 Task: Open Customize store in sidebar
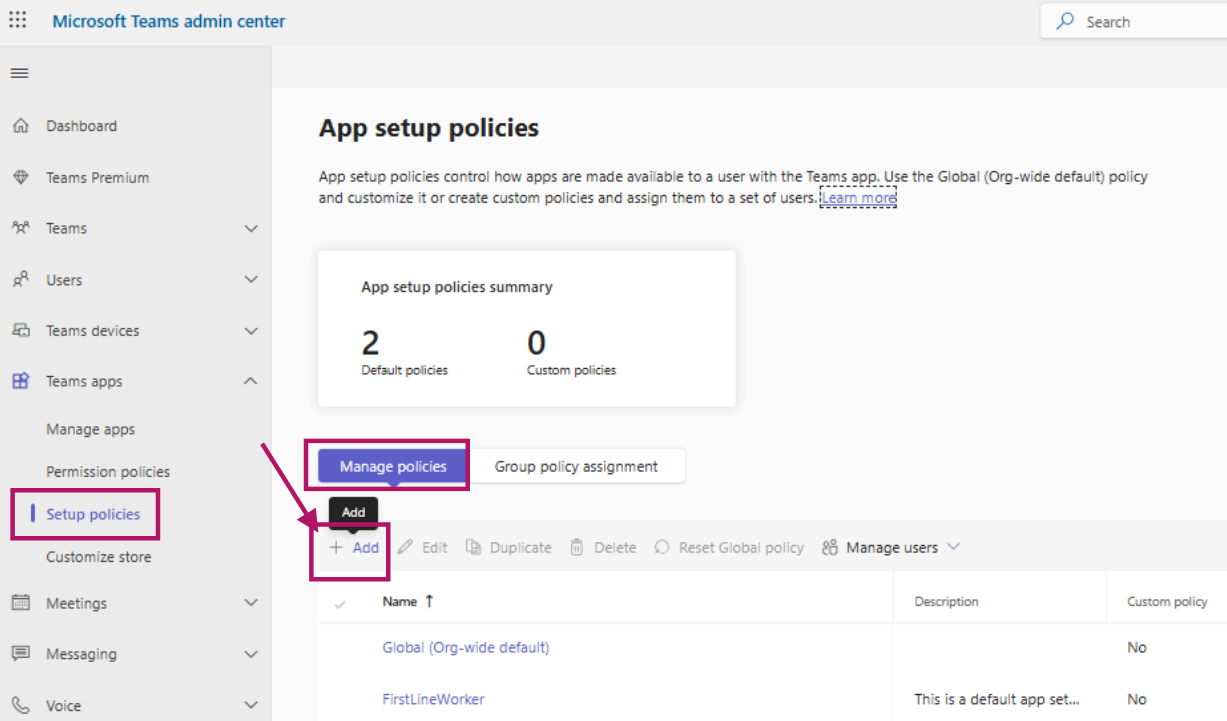click(x=99, y=556)
